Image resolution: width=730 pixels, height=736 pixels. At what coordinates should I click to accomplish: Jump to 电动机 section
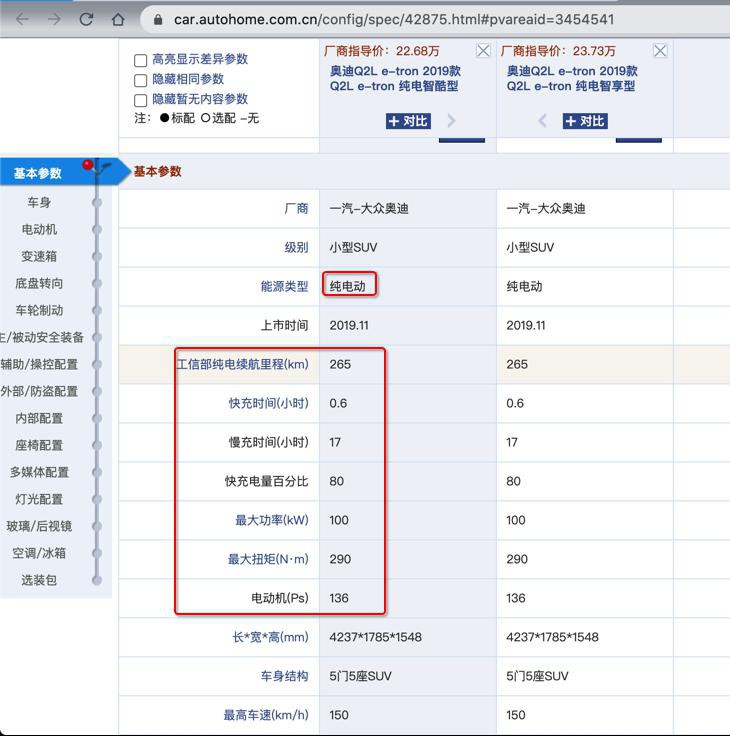[x=39, y=230]
